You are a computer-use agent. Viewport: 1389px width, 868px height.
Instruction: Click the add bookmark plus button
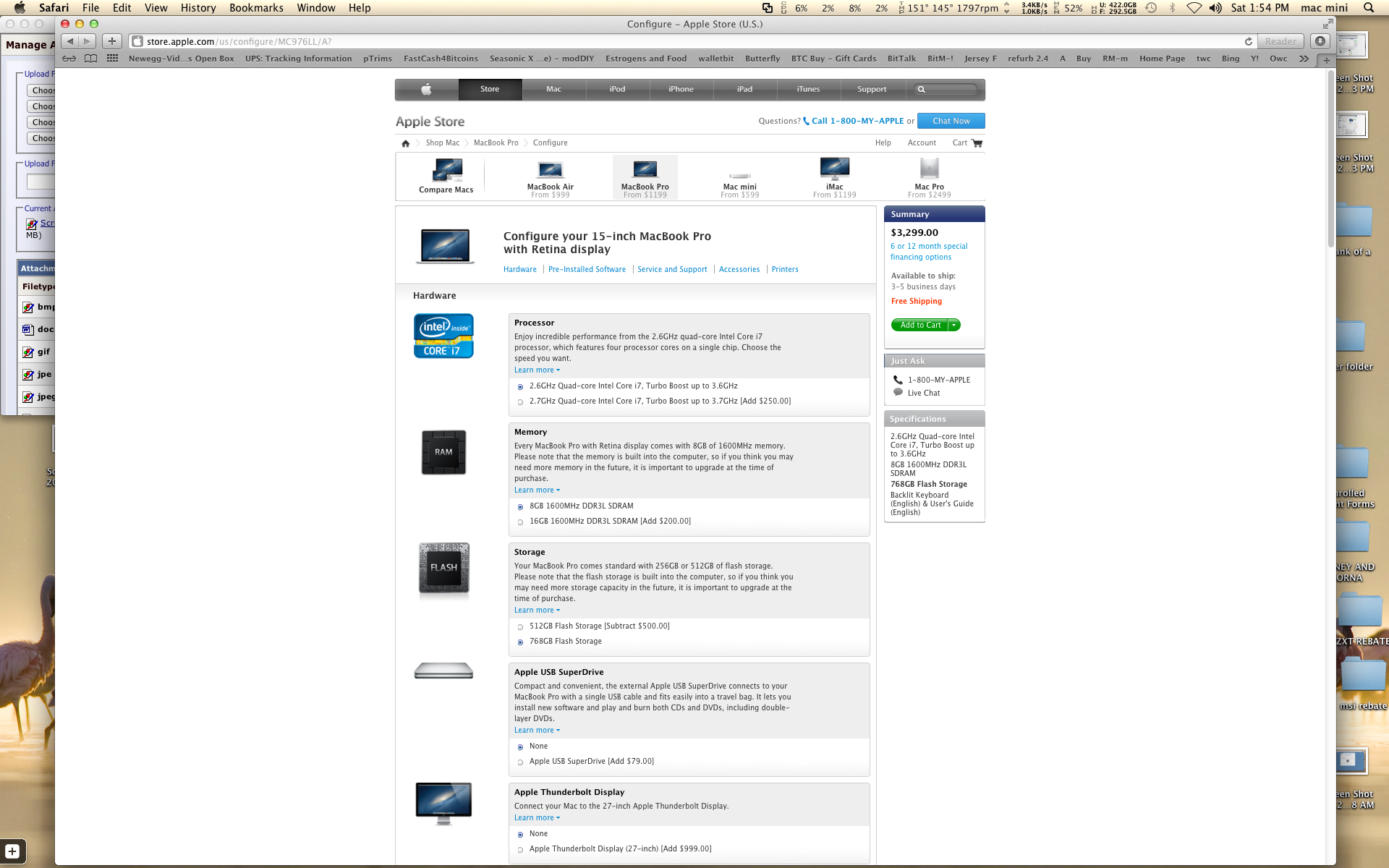[112, 41]
